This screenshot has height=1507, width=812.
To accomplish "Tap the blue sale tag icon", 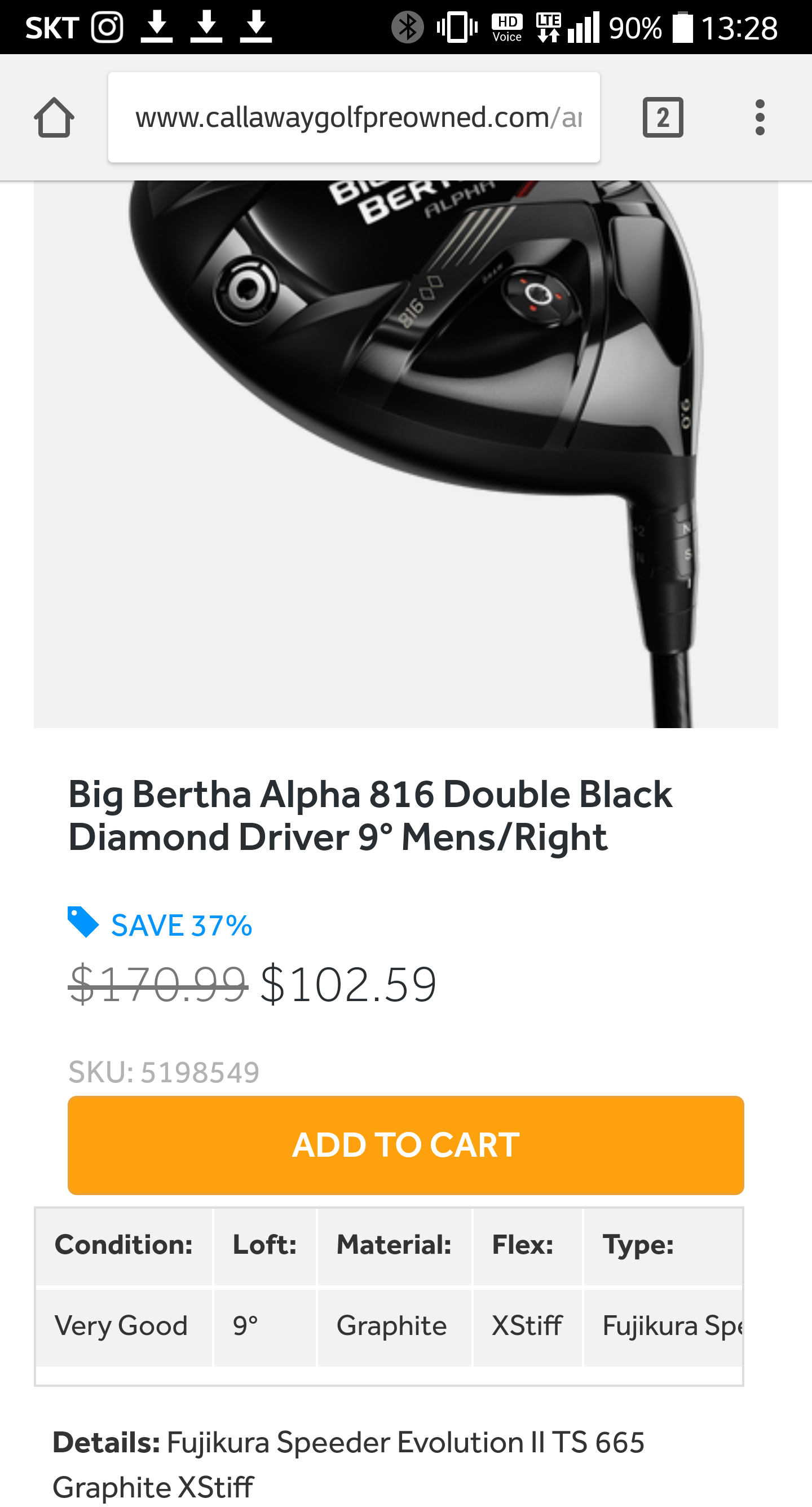I will pyautogui.click(x=83, y=923).
